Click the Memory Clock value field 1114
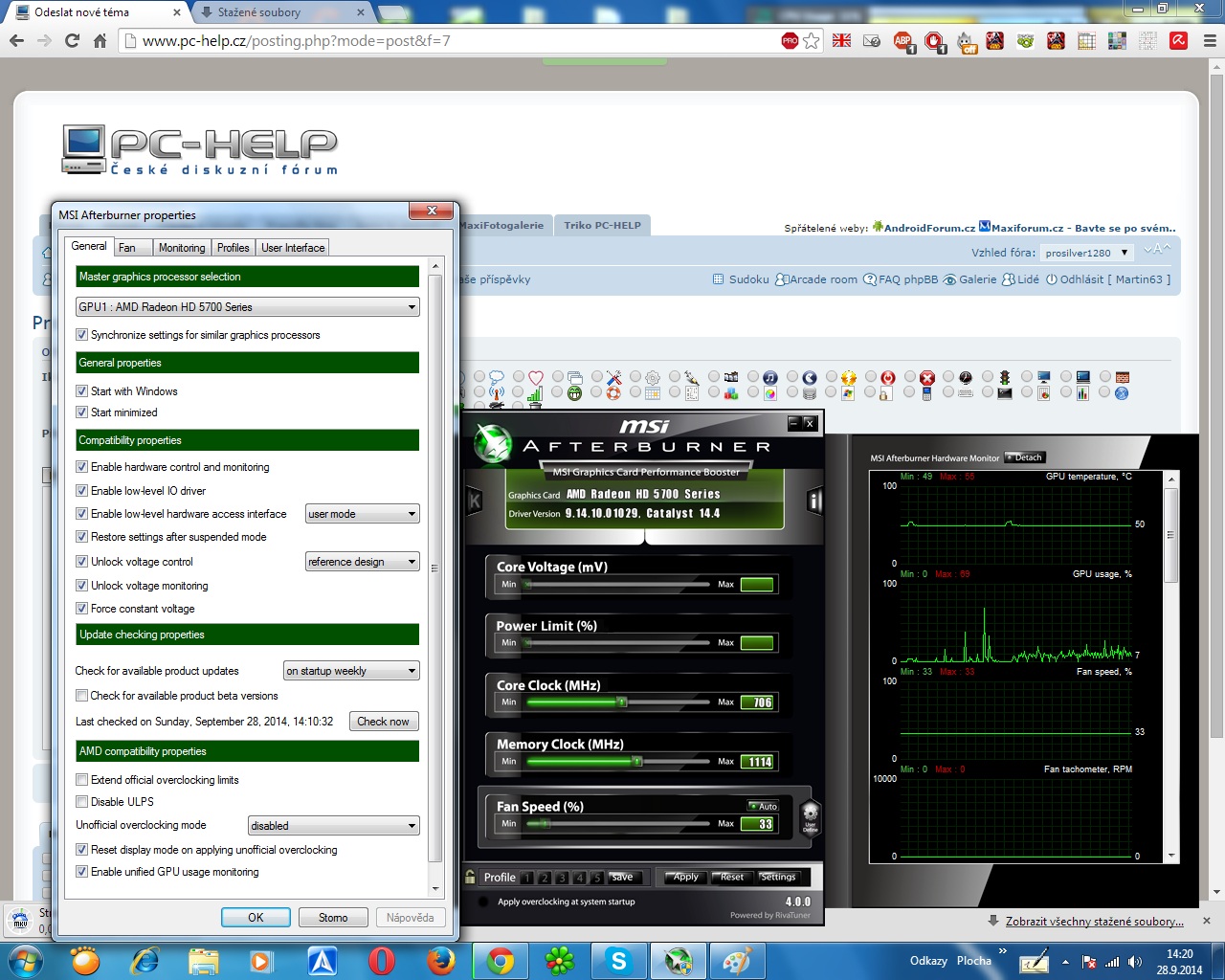1225x980 pixels. tap(757, 762)
